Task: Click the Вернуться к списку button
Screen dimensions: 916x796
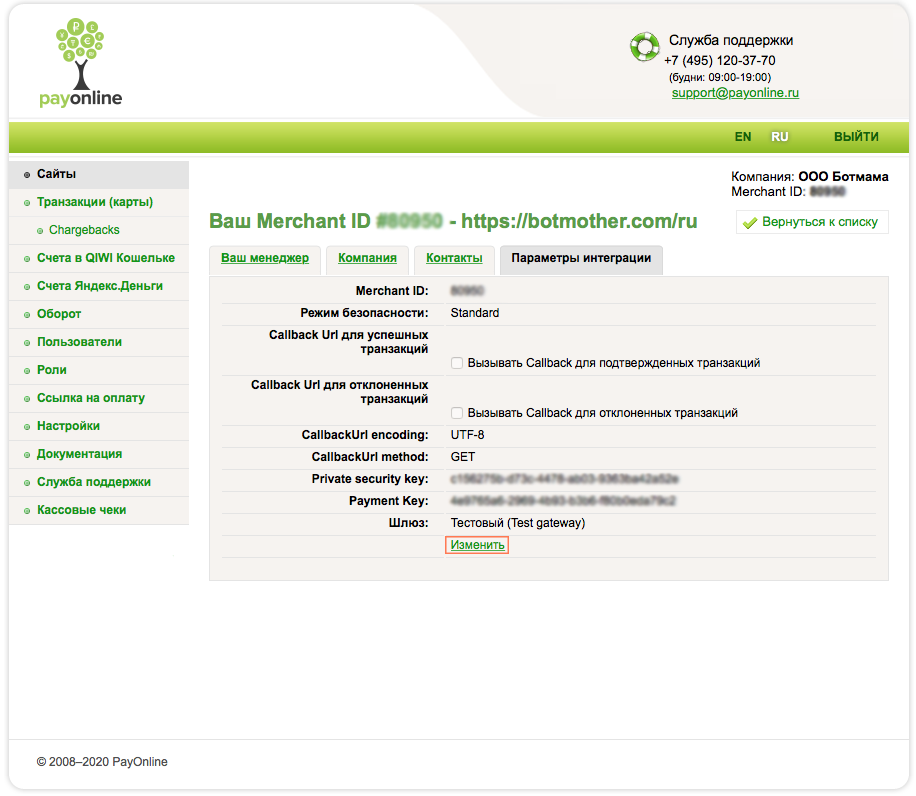Action: (812, 222)
